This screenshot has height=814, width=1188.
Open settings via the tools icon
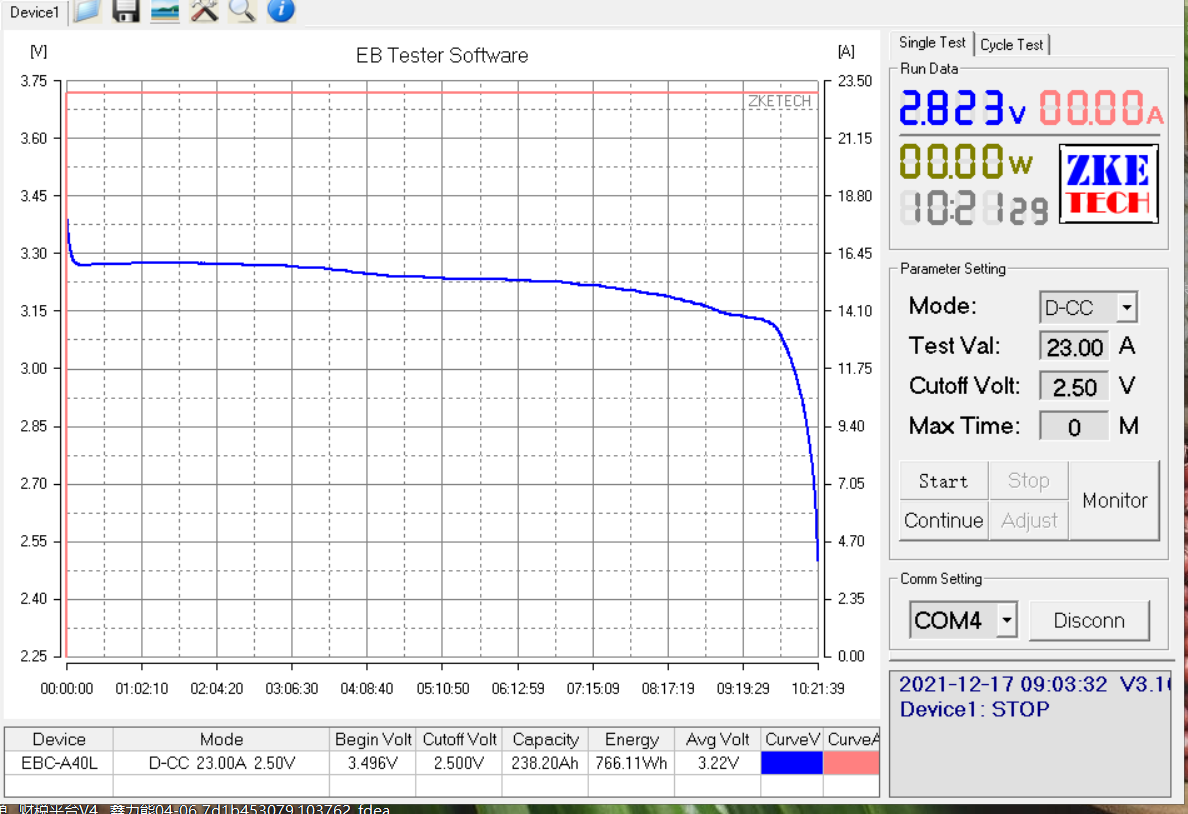tap(204, 11)
